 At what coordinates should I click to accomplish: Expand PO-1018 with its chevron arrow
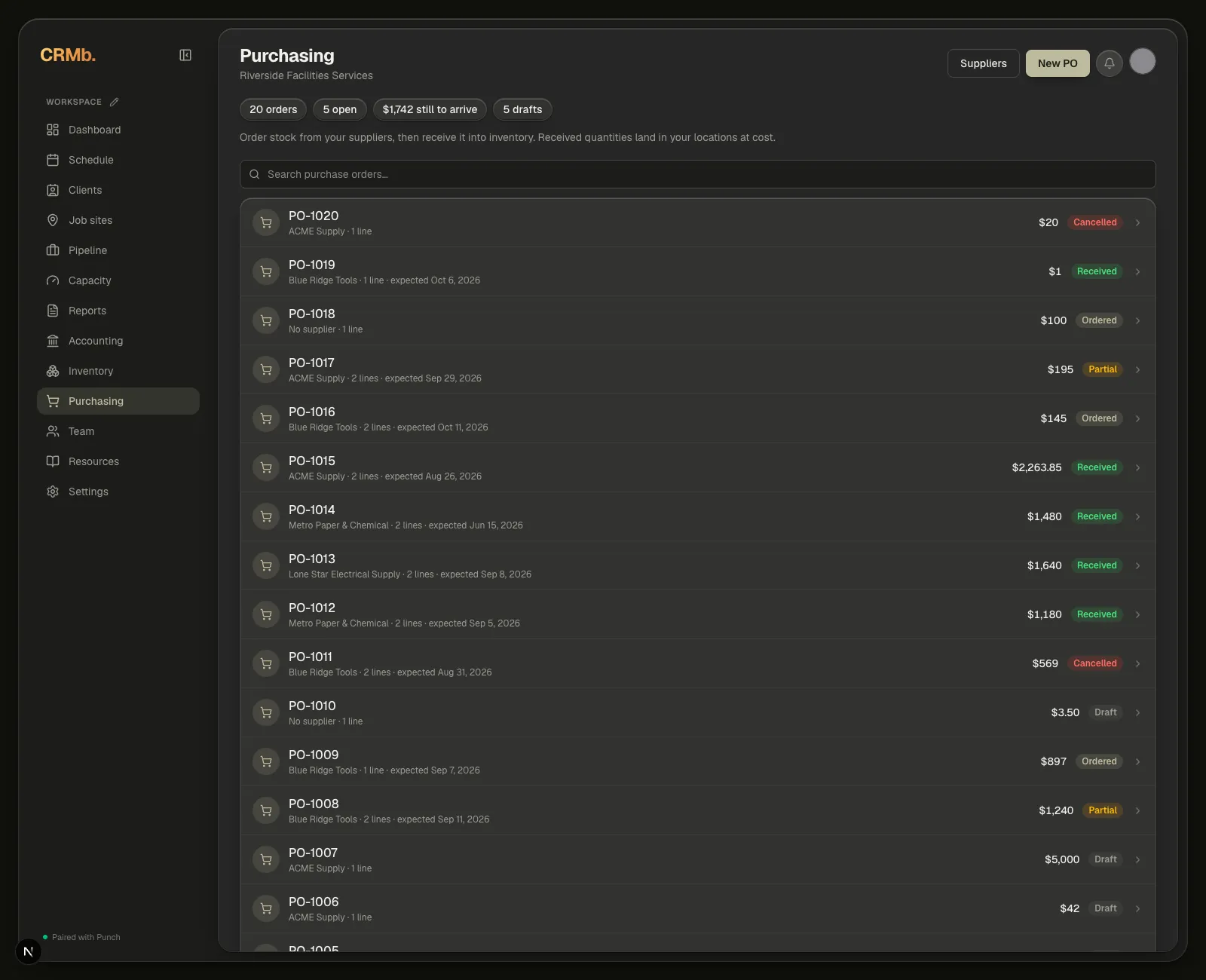1137,320
